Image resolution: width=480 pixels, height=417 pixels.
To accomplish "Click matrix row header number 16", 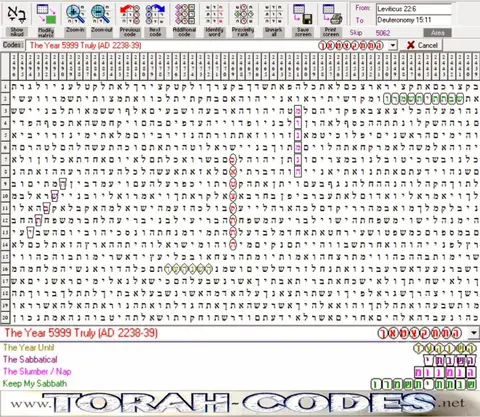I will click(x=5, y=269).
